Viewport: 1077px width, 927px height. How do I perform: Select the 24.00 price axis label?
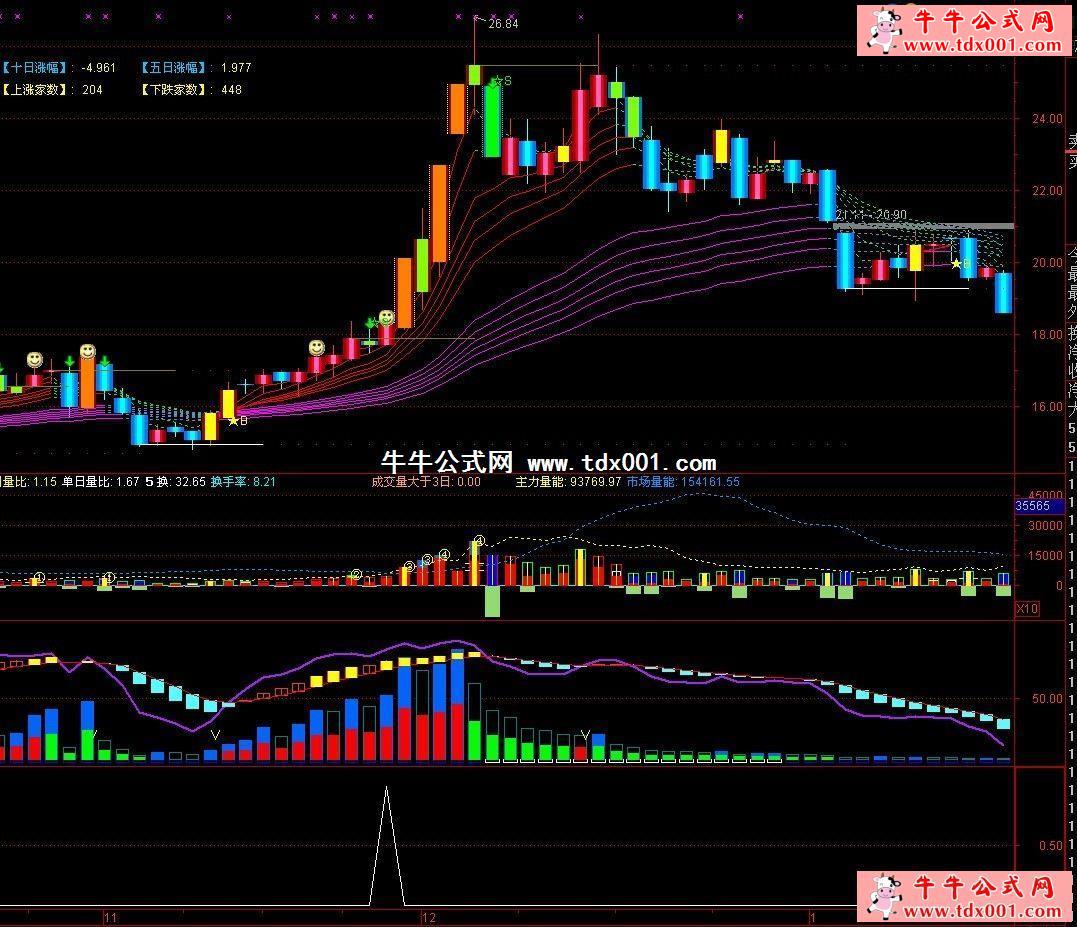coord(1047,119)
